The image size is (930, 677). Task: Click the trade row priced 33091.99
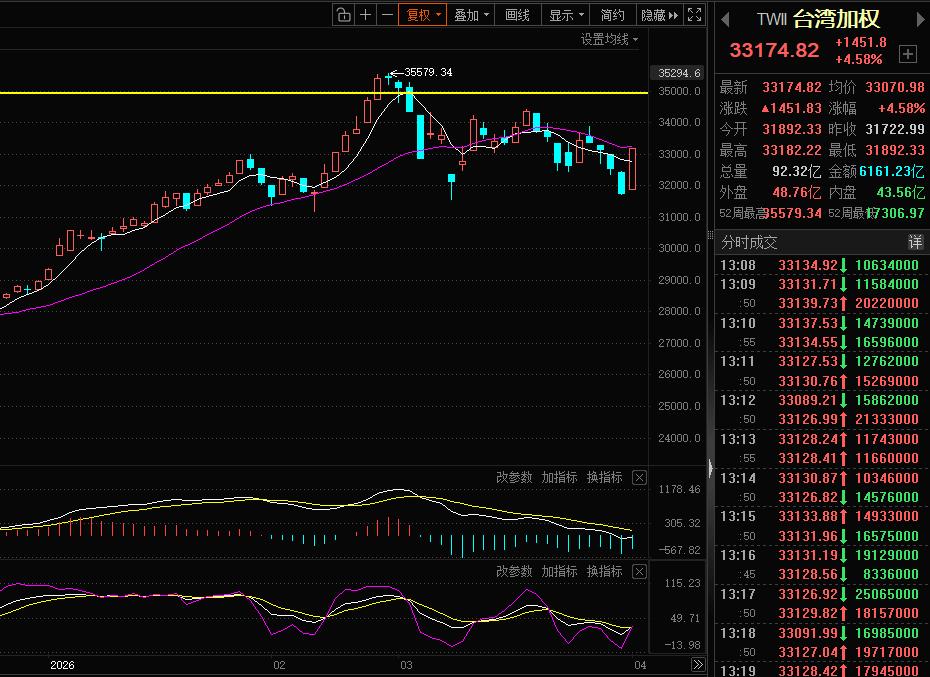[822, 633]
